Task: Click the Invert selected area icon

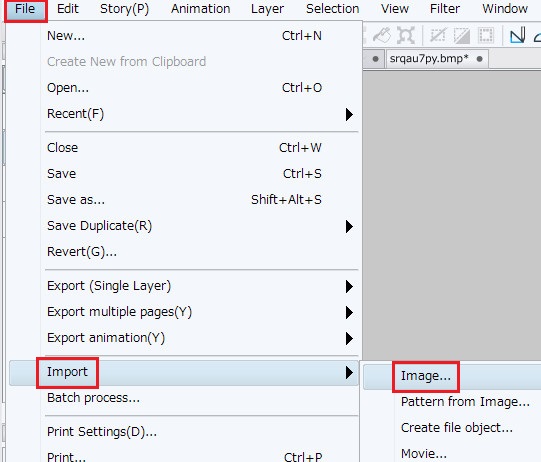Action: point(462,35)
